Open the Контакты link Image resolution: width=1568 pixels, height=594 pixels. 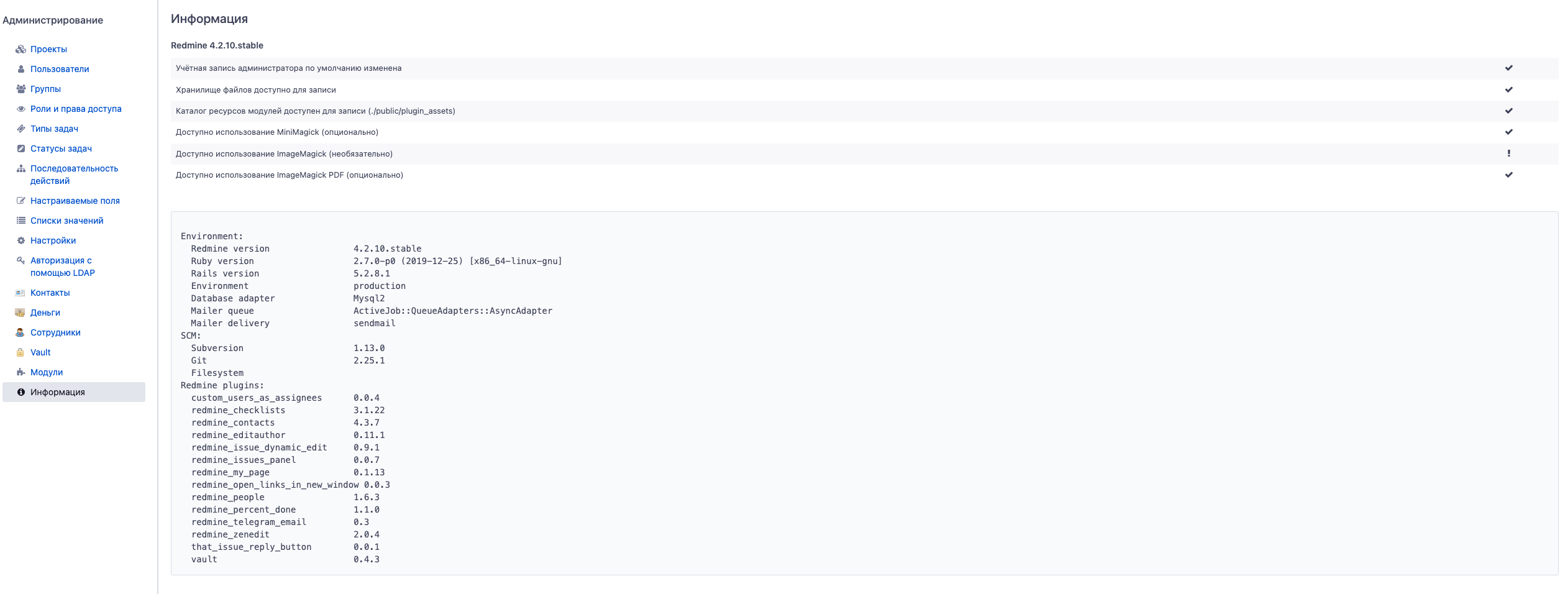coord(50,293)
